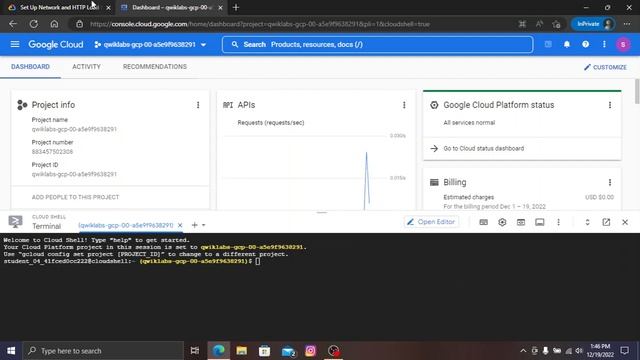Close the qwiklabs terminal session tab
This screenshot has height=360, width=640.
[180, 225]
